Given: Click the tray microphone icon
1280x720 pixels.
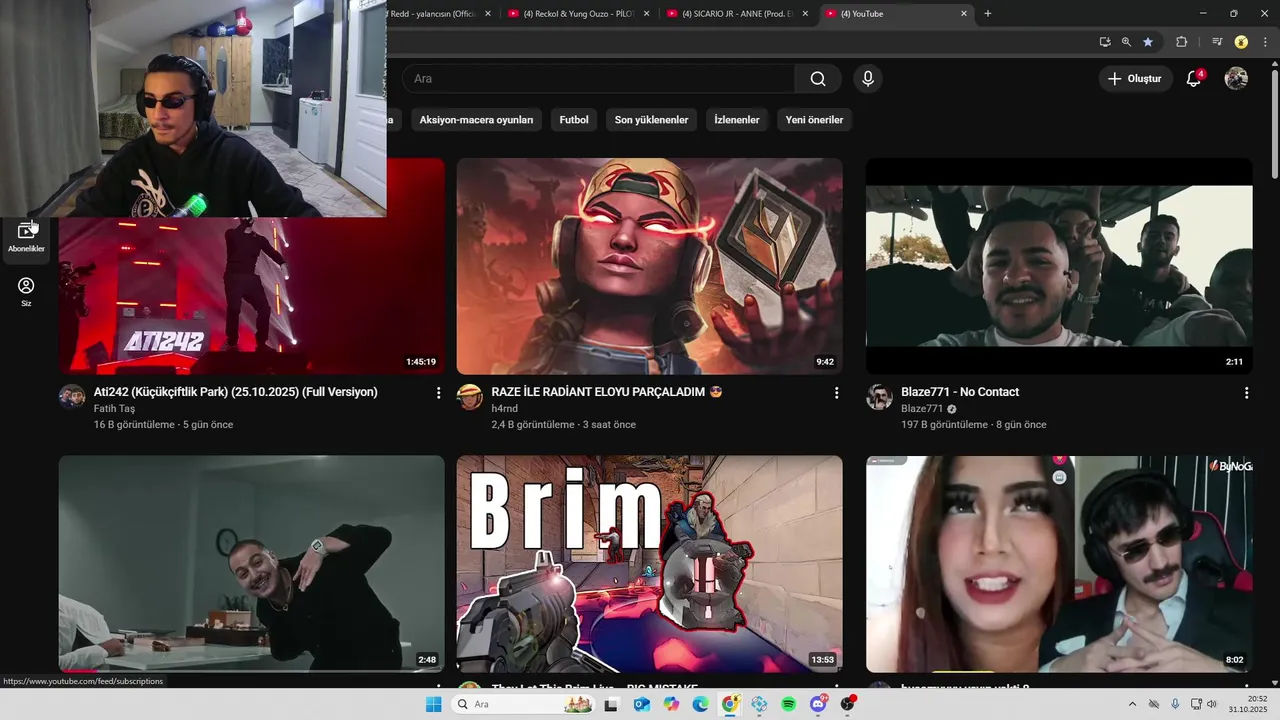Looking at the screenshot, I should click(x=1175, y=704).
